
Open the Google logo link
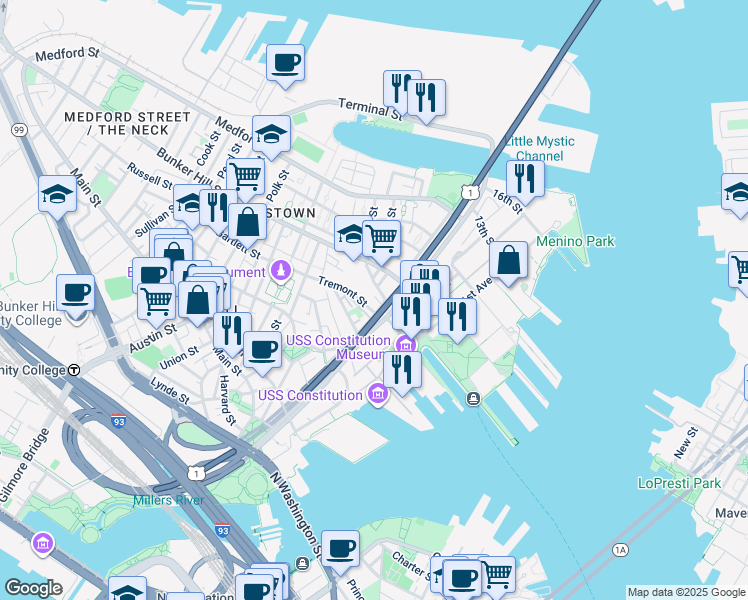(x=34, y=587)
